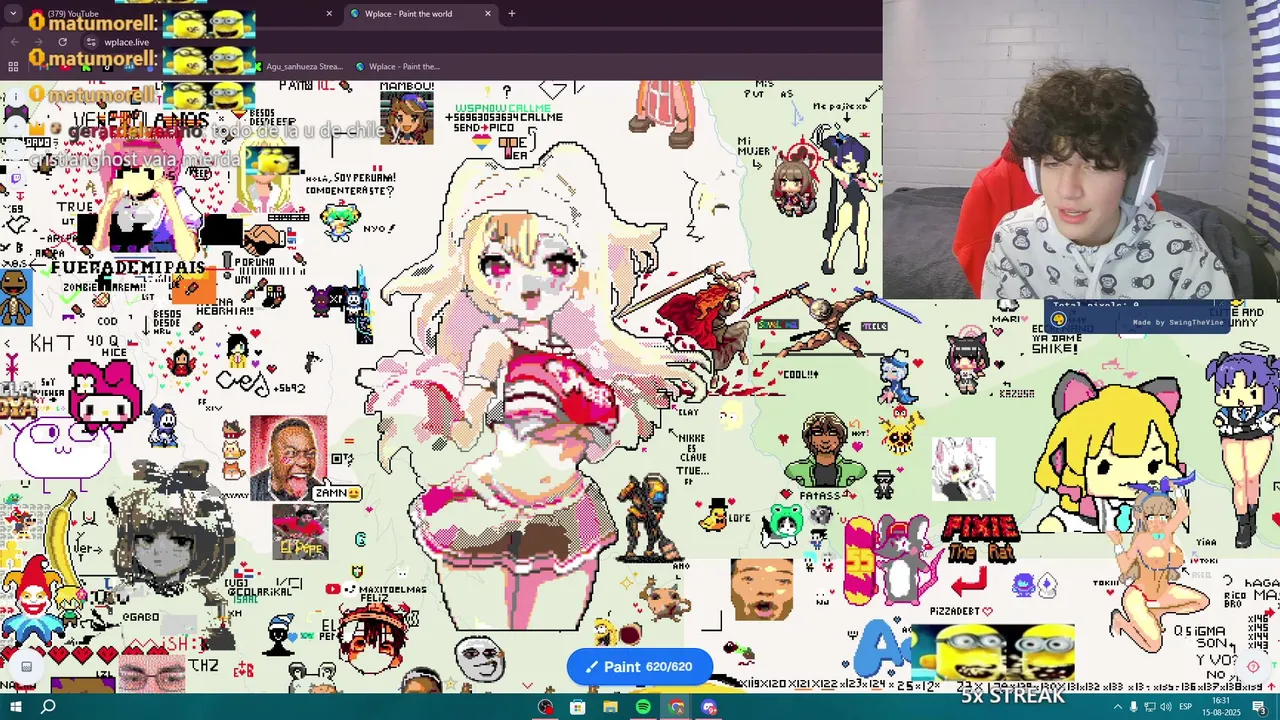Expand the tab search dropdown arrow
This screenshot has height=720, width=1280.
pyautogui.click(x=13, y=14)
